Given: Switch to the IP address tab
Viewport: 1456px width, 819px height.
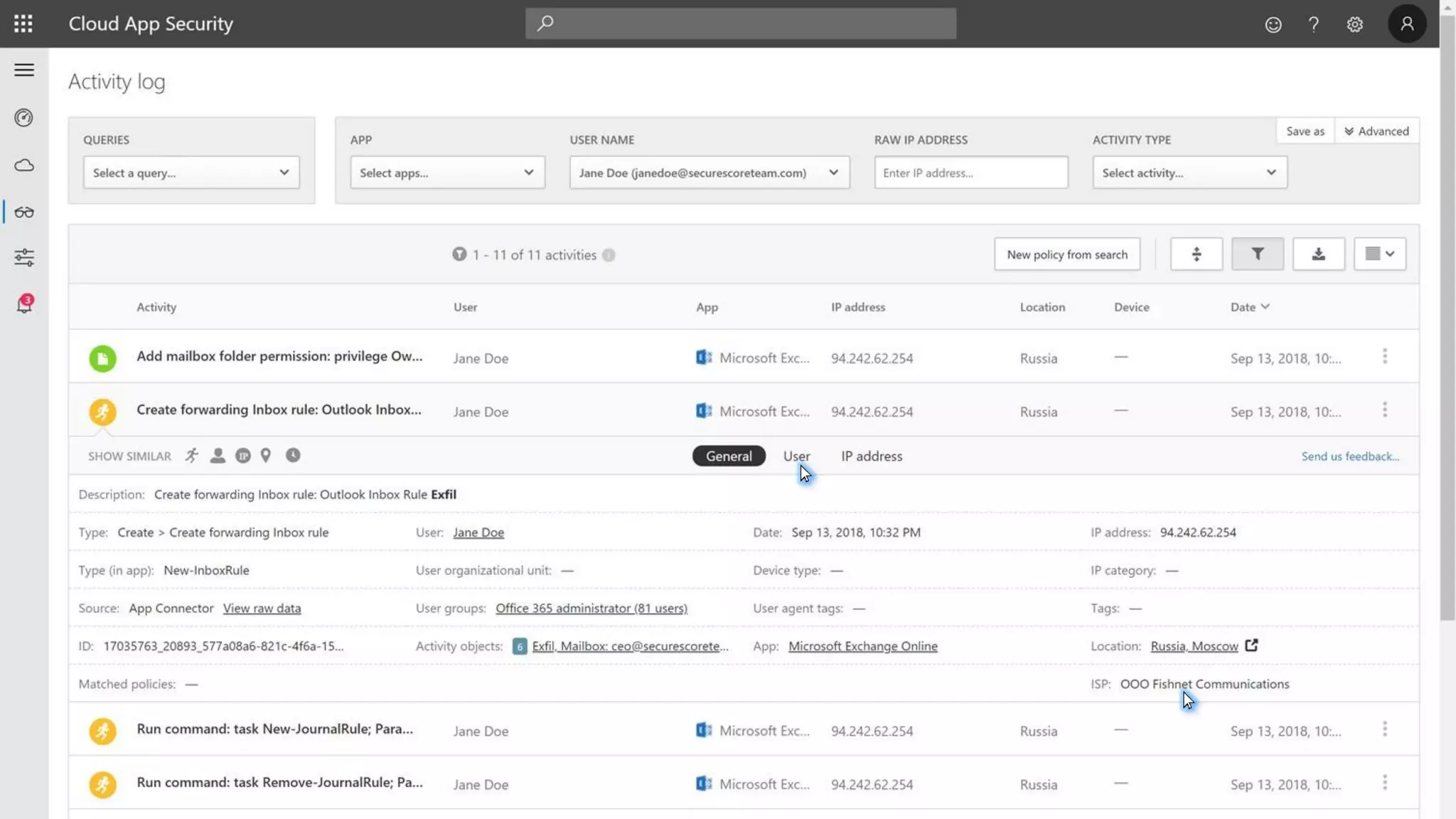Looking at the screenshot, I should coord(872,456).
